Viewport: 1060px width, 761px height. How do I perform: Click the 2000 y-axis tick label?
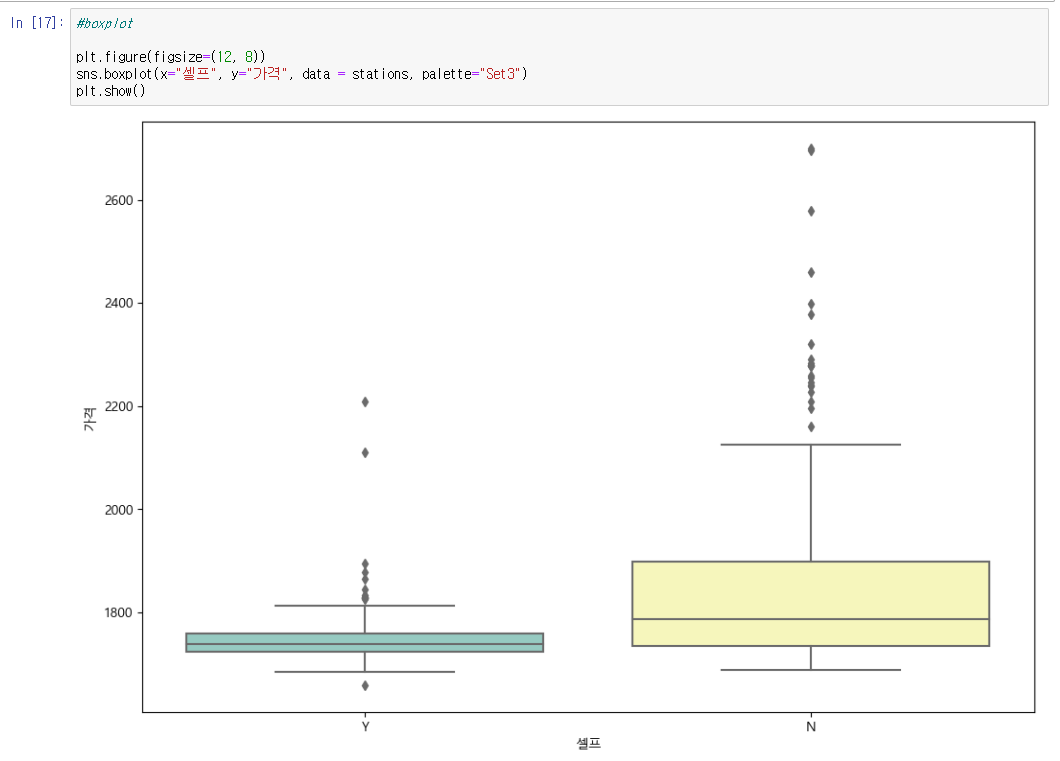coord(119,510)
